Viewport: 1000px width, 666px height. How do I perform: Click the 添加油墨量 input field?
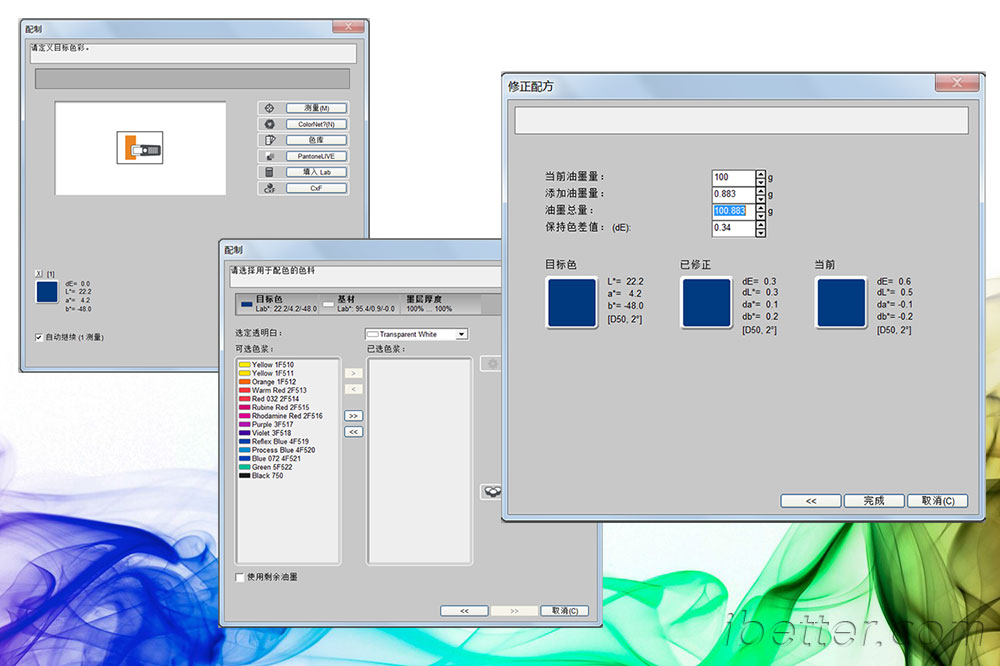point(732,193)
